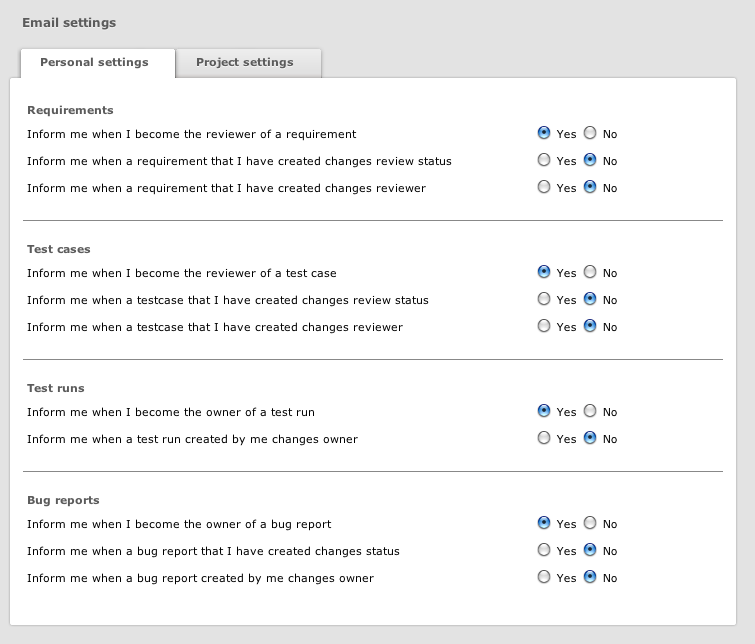This screenshot has height=644, width=755.
Task: Choose No for becoming reviewer of a test case
Action: [590, 272]
